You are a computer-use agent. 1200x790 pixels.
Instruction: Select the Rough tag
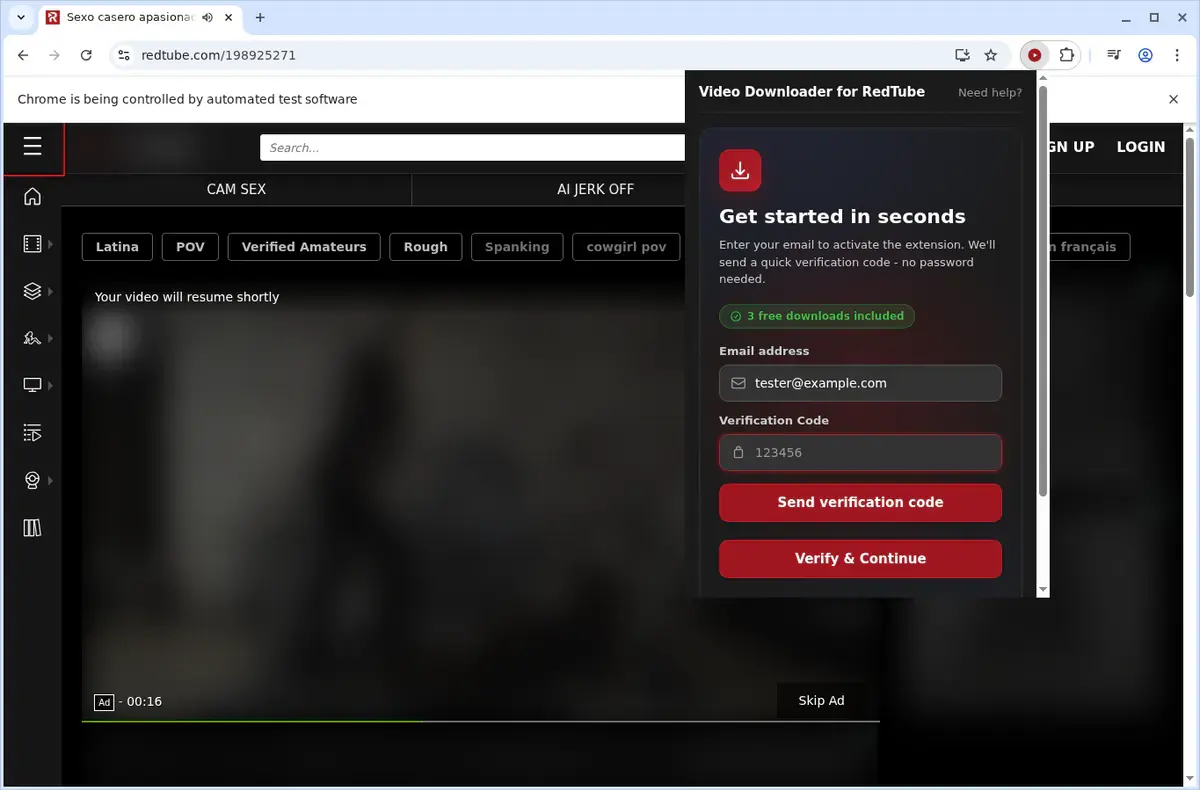tap(425, 247)
